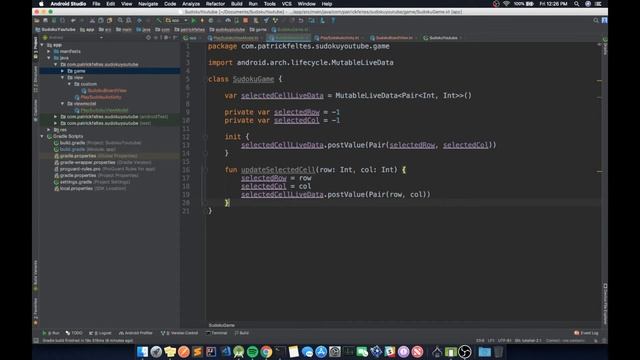Expand the manifests folder arrow
Screen dimensions: 640x360
pyautogui.click(x=49, y=51)
